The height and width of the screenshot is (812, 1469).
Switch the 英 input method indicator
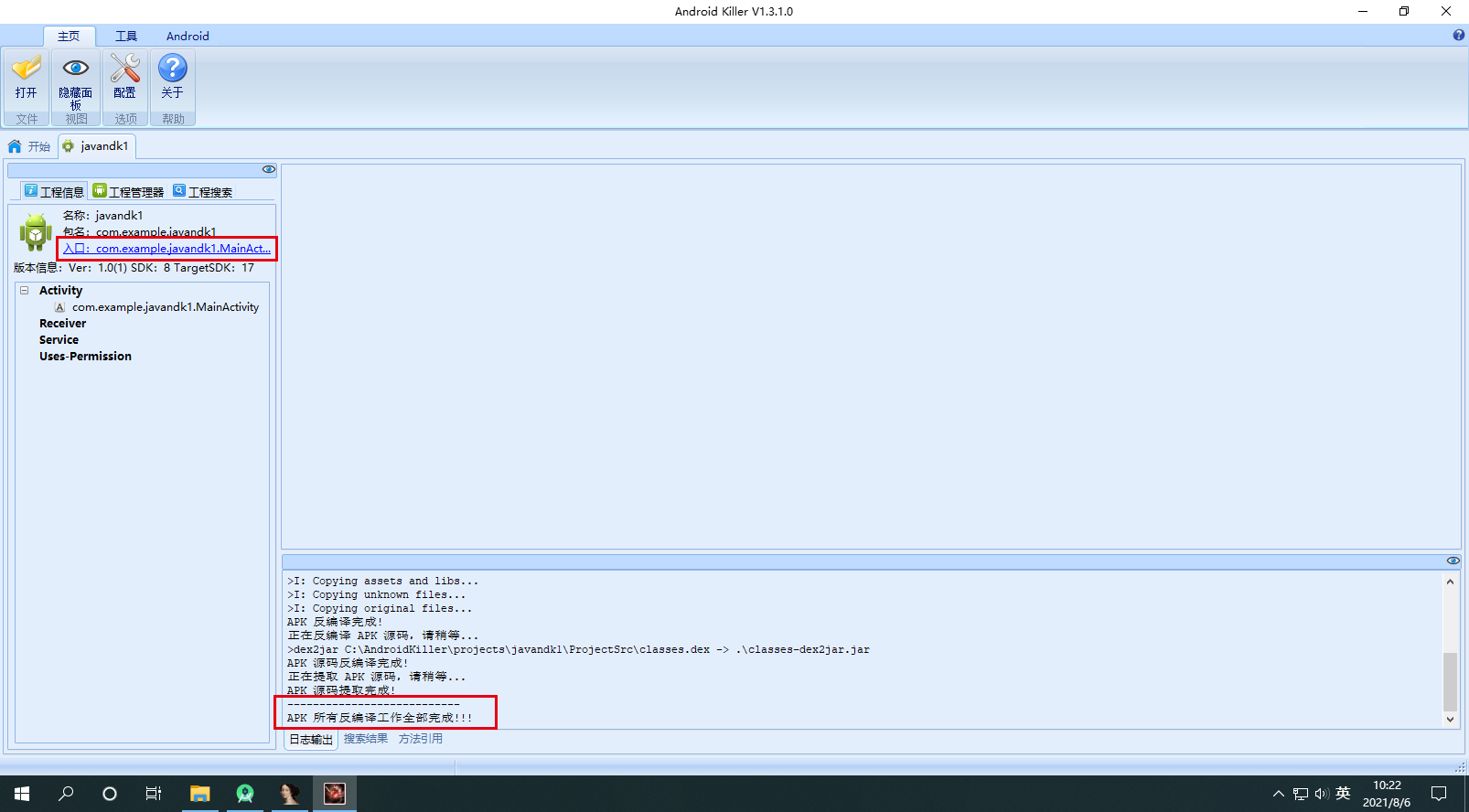[1343, 794]
